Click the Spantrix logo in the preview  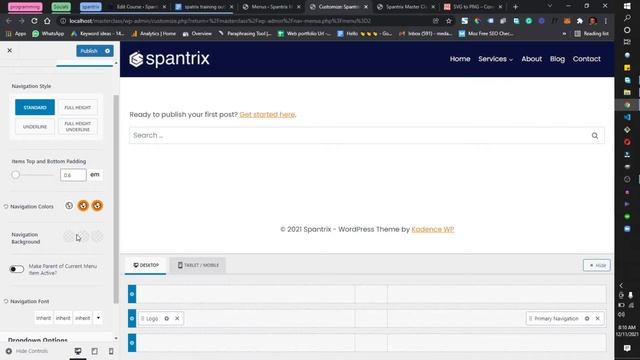[169, 59]
